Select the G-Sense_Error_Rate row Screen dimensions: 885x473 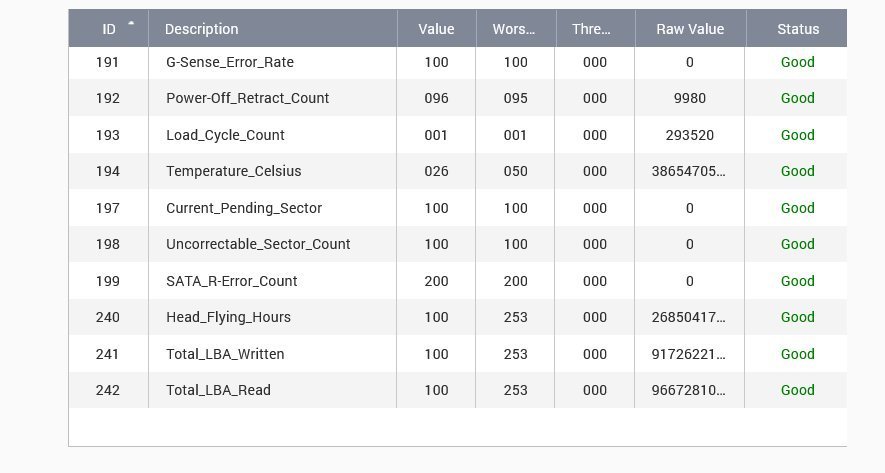tap(229, 62)
